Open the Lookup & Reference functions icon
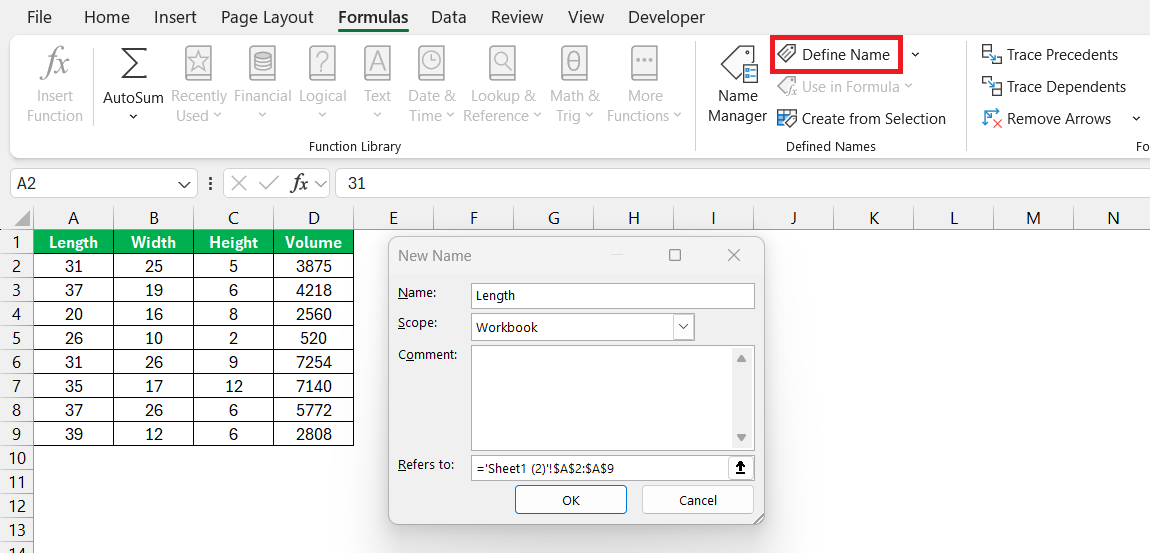This screenshot has width=1150, height=553. (x=502, y=64)
